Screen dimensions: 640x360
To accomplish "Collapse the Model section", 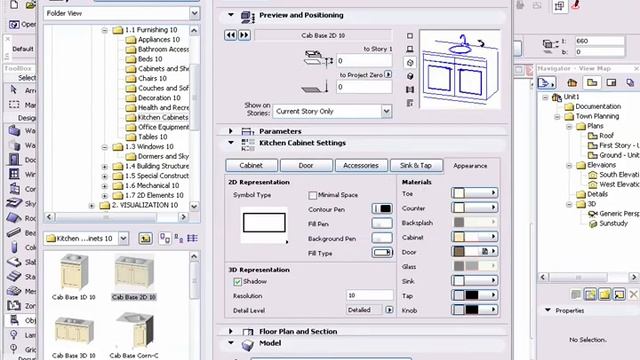I will click(231, 343).
